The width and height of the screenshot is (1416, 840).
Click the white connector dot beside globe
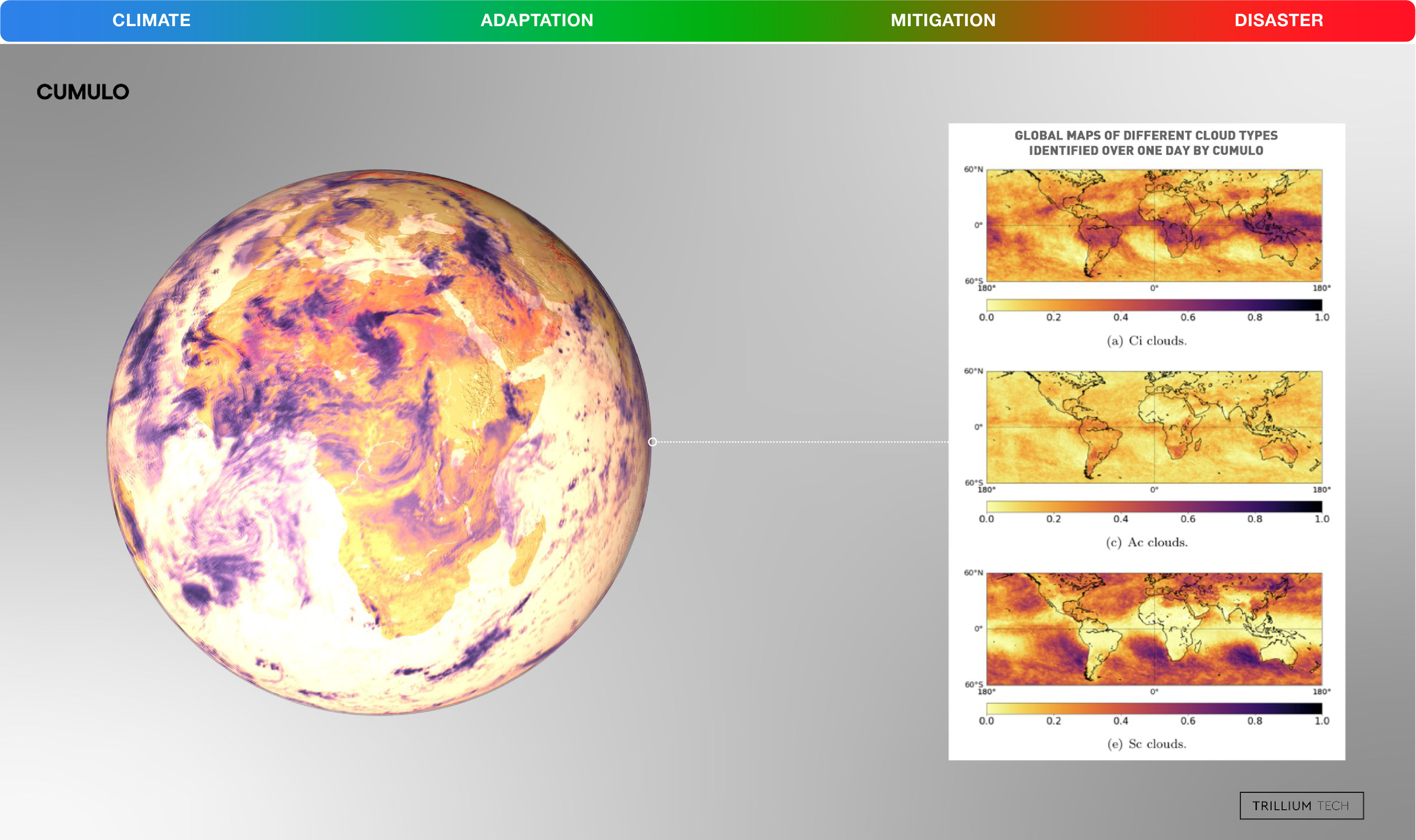point(652,442)
